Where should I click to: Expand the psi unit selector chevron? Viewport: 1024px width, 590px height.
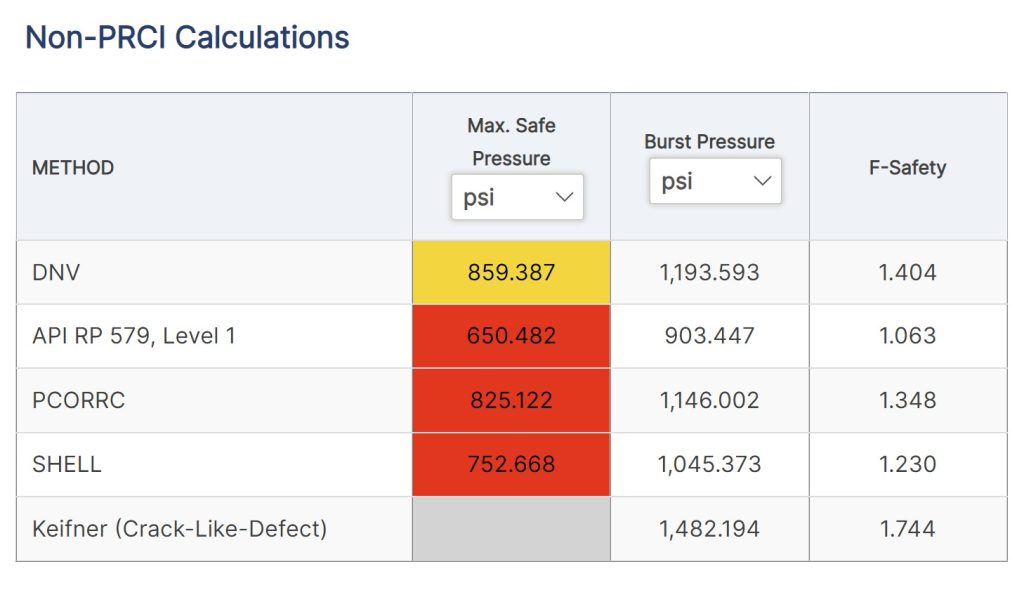coord(565,197)
